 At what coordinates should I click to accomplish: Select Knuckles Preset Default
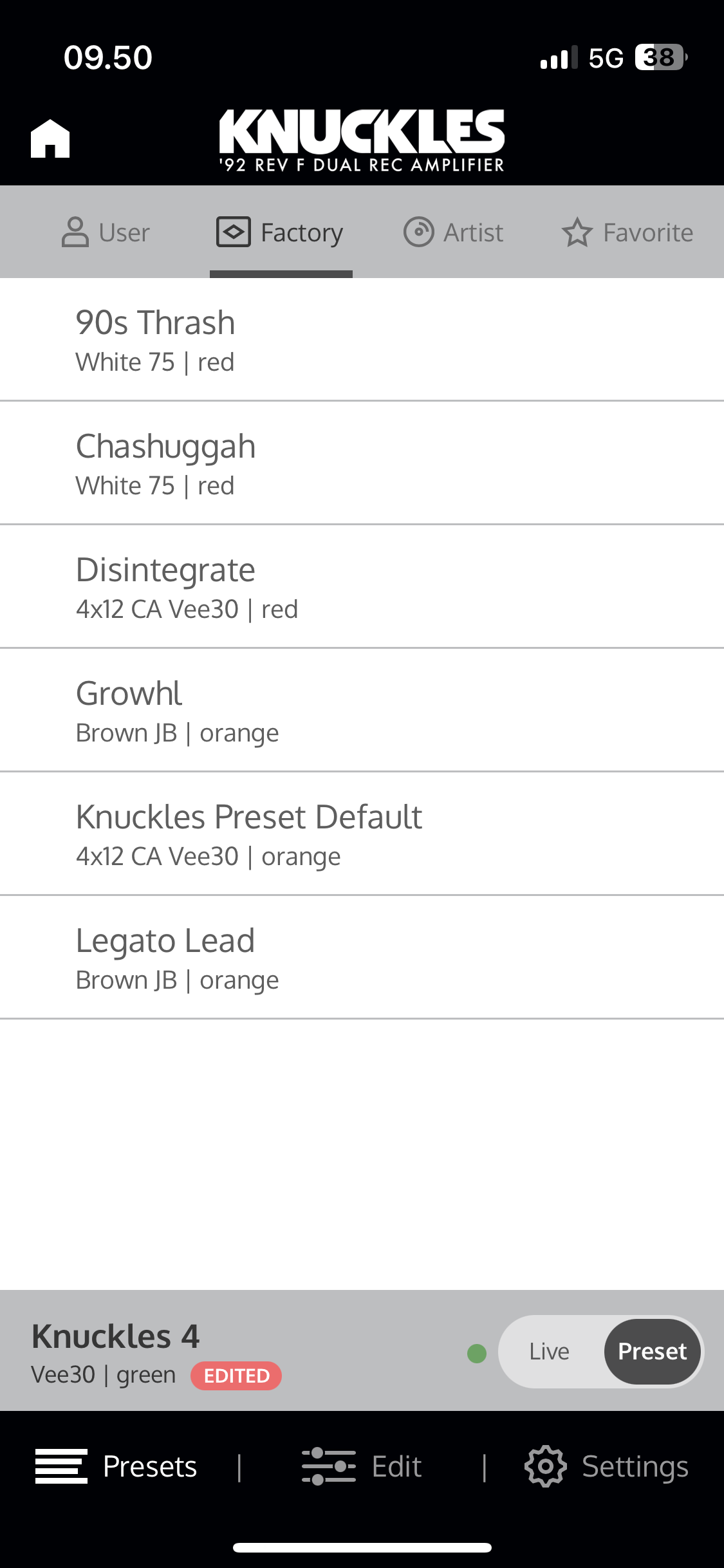(x=362, y=834)
